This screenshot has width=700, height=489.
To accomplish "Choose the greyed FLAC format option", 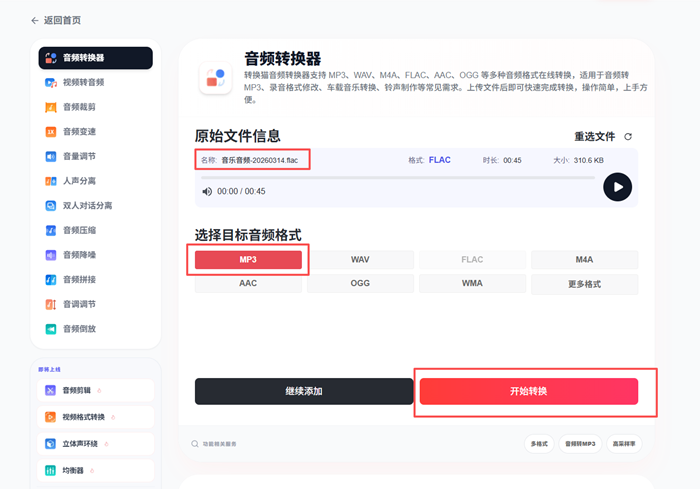I will (472, 260).
